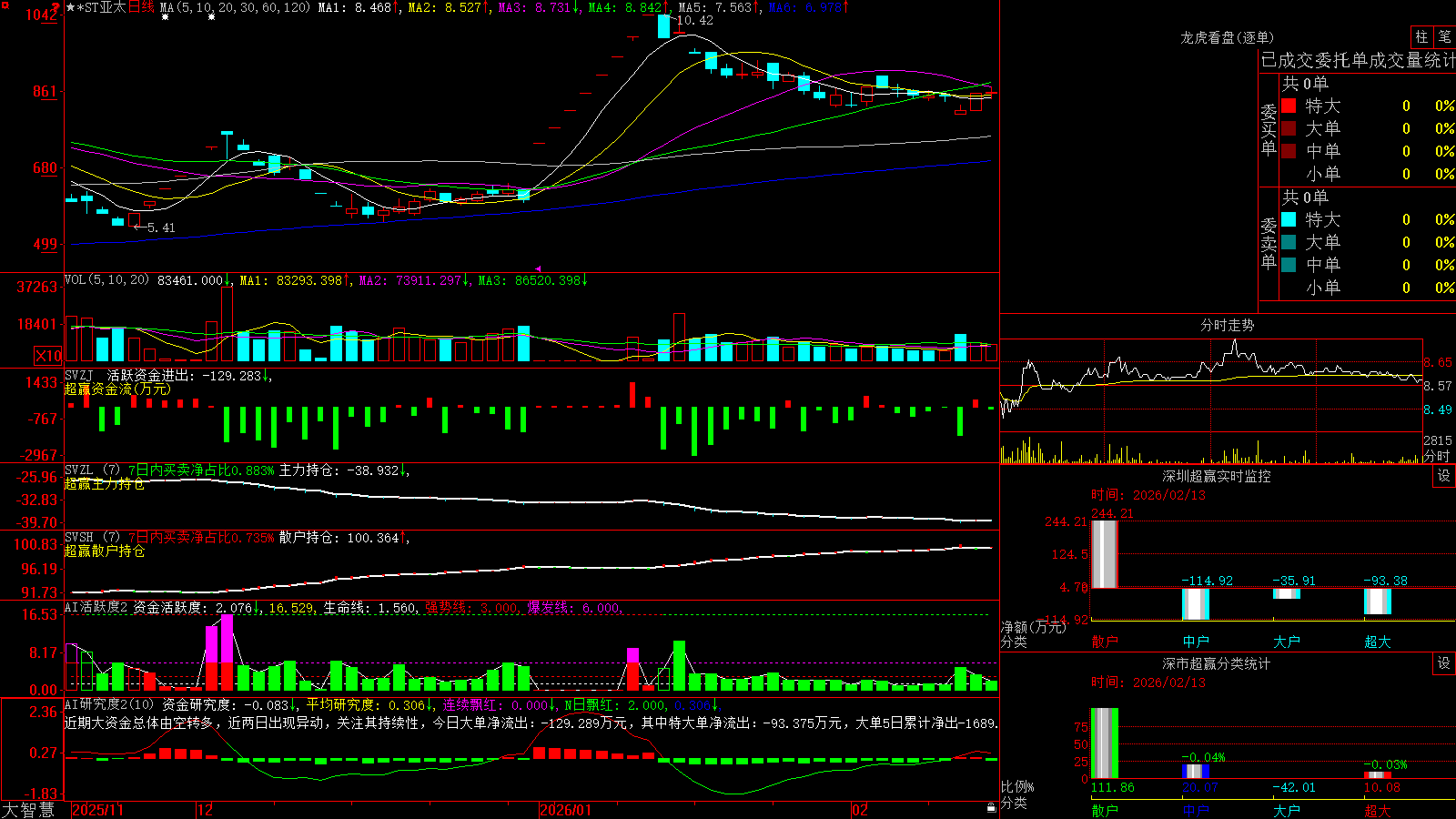The image size is (1456, 819).
Task: Click the 委卖单 vertical section label
Action: pos(1269,243)
